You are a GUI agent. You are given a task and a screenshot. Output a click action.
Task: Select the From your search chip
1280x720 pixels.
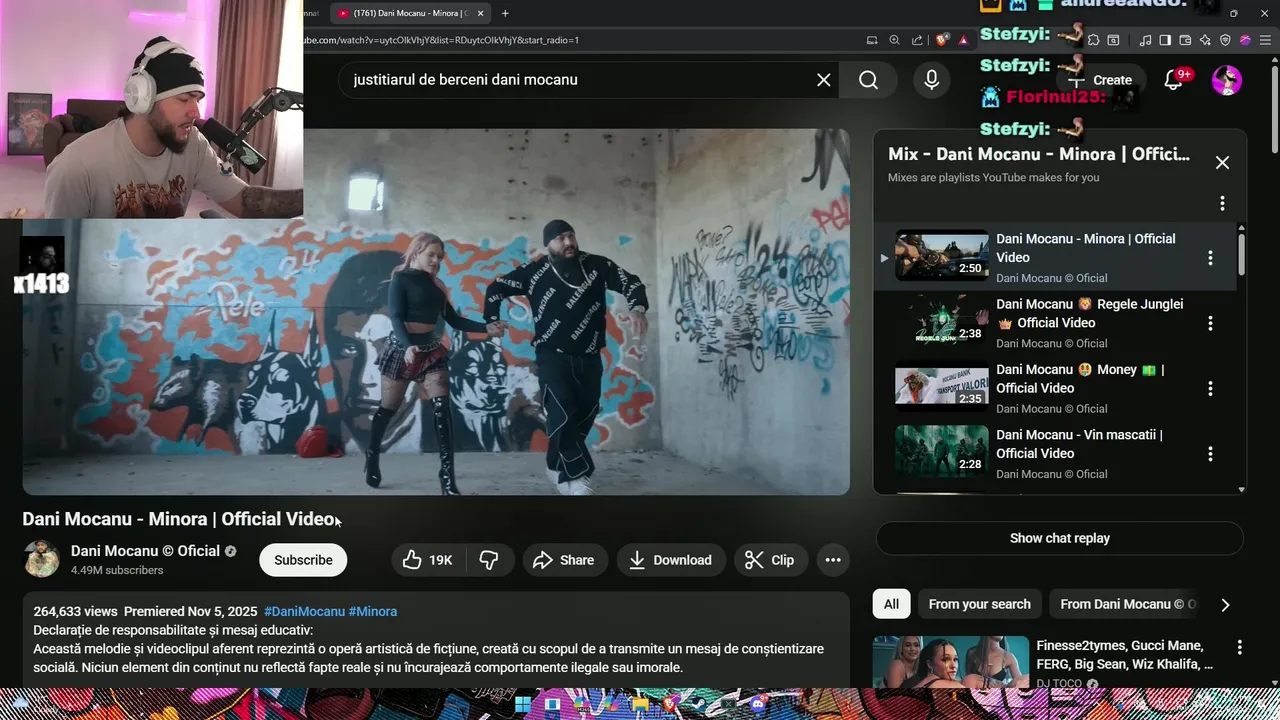click(979, 604)
